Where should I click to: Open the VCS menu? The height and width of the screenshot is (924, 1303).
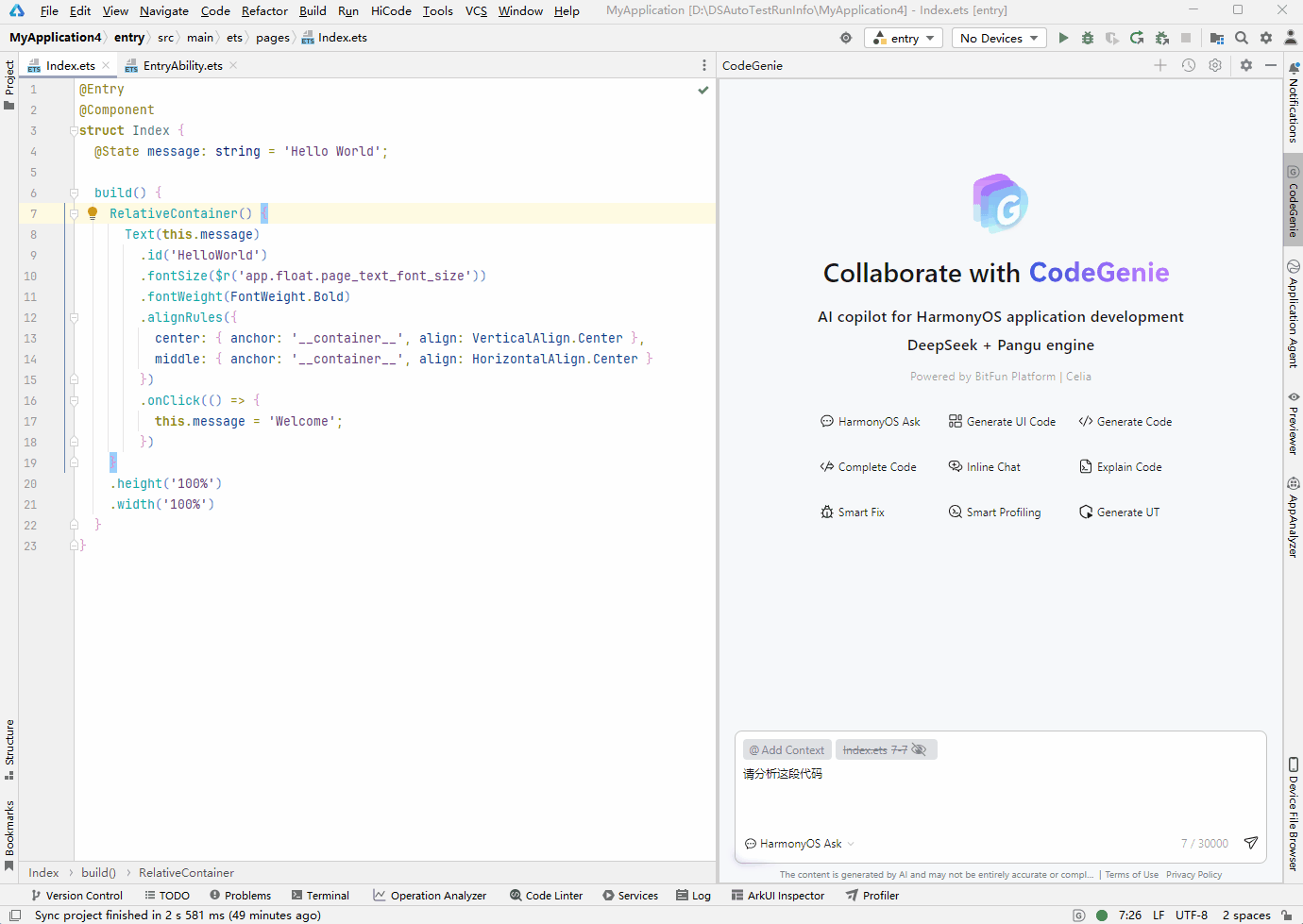coord(476,10)
